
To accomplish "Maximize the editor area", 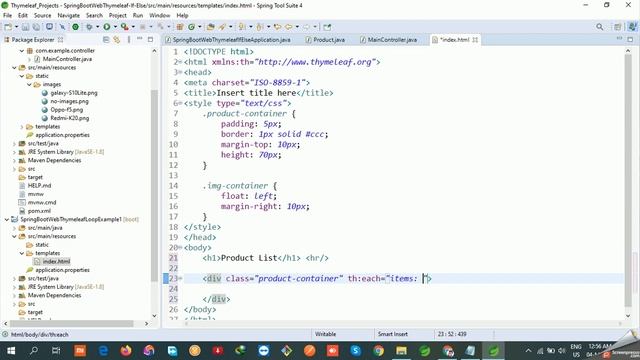I will coord(630,40).
